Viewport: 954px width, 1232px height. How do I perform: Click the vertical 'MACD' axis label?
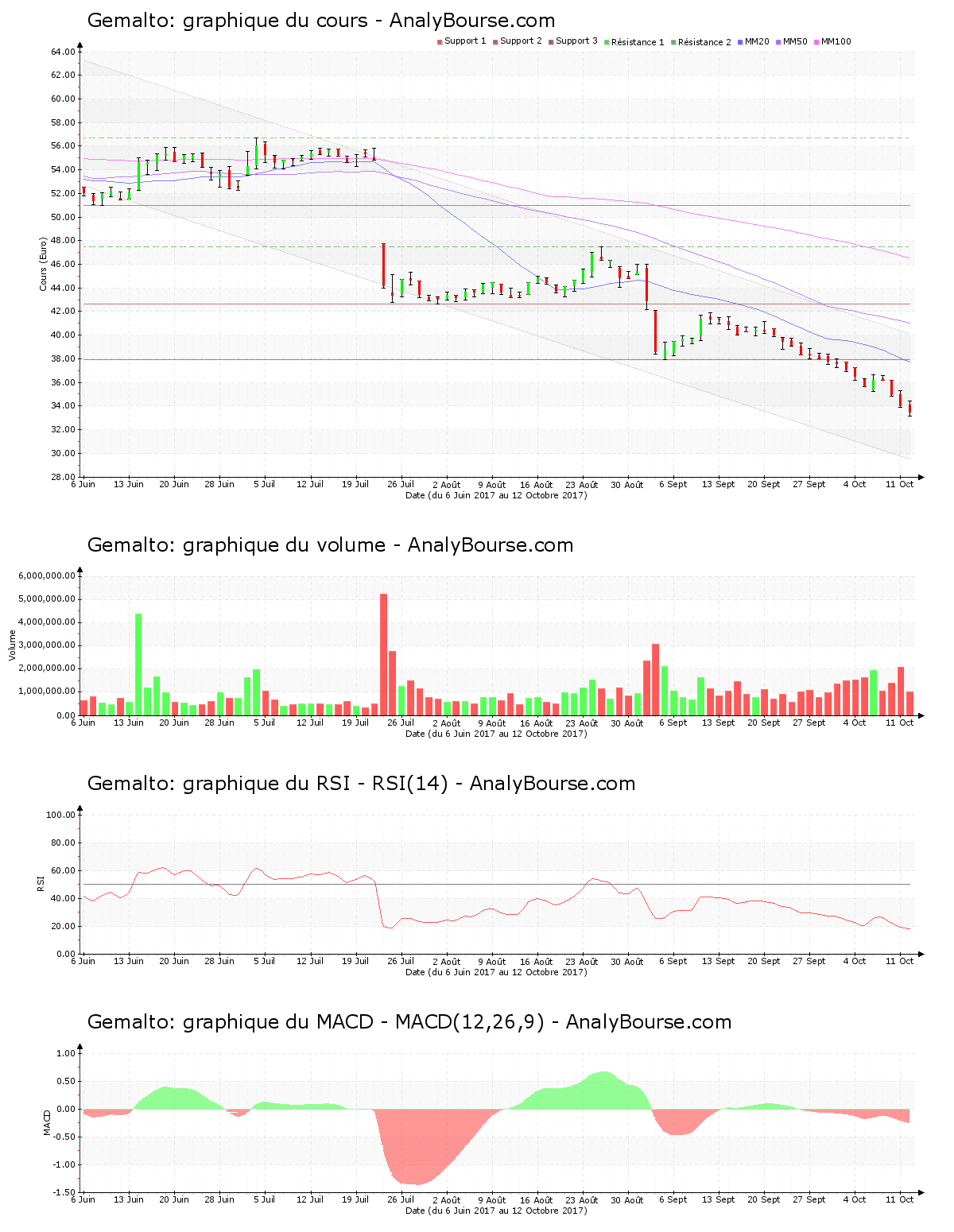click(47, 1122)
